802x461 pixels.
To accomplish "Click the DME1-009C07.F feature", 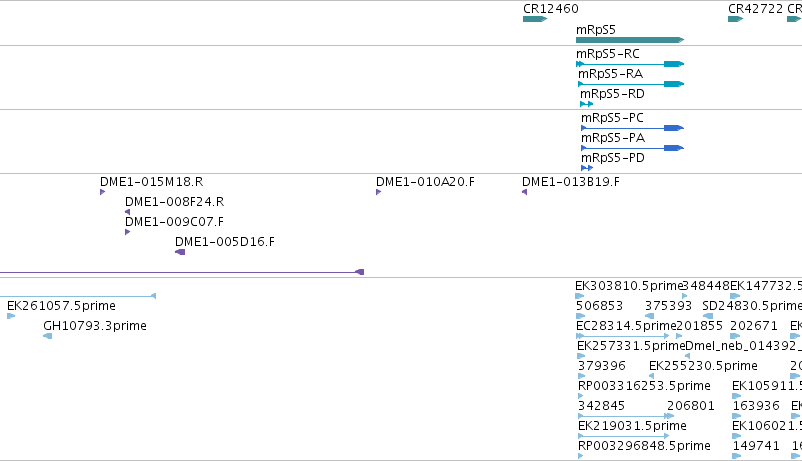I will [127, 232].
